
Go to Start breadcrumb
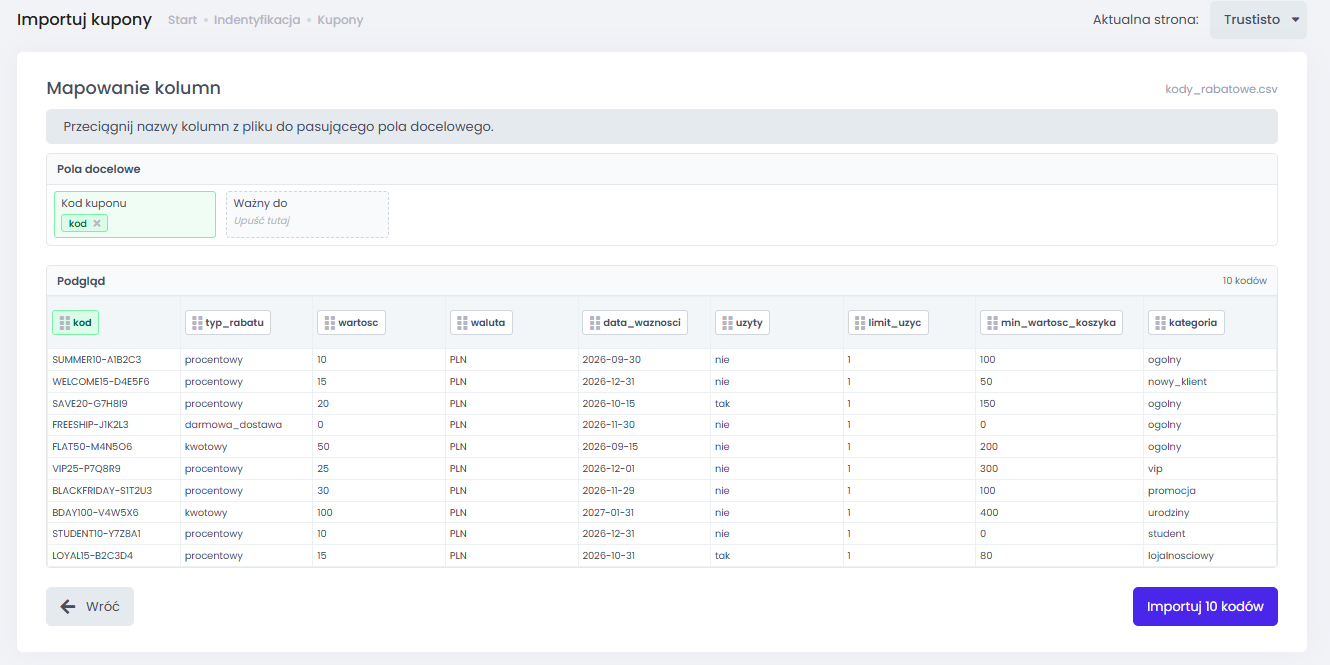182,20
